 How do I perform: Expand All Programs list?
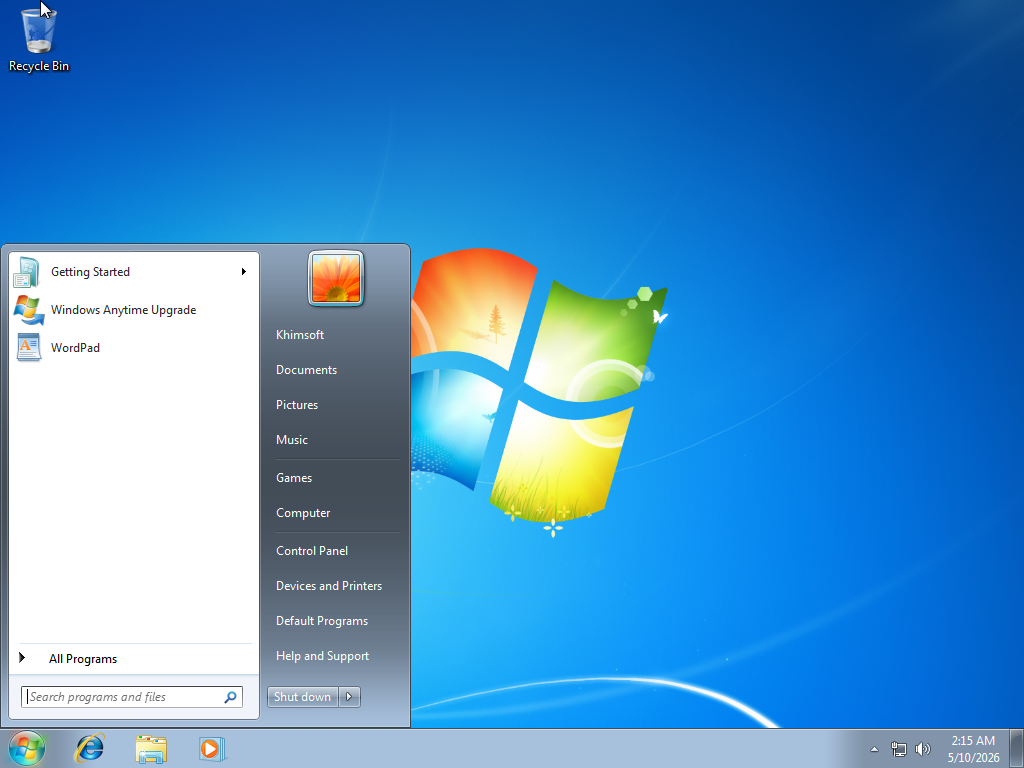(83, 658)
